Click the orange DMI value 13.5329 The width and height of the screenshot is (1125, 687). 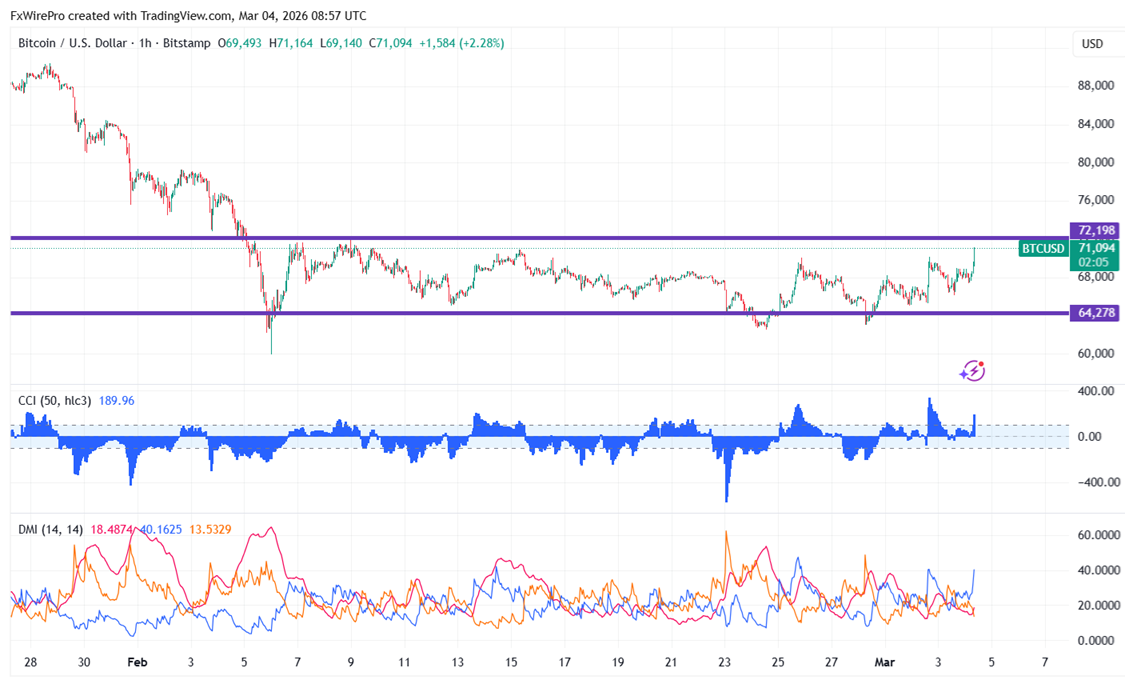[x=210, y=529]
